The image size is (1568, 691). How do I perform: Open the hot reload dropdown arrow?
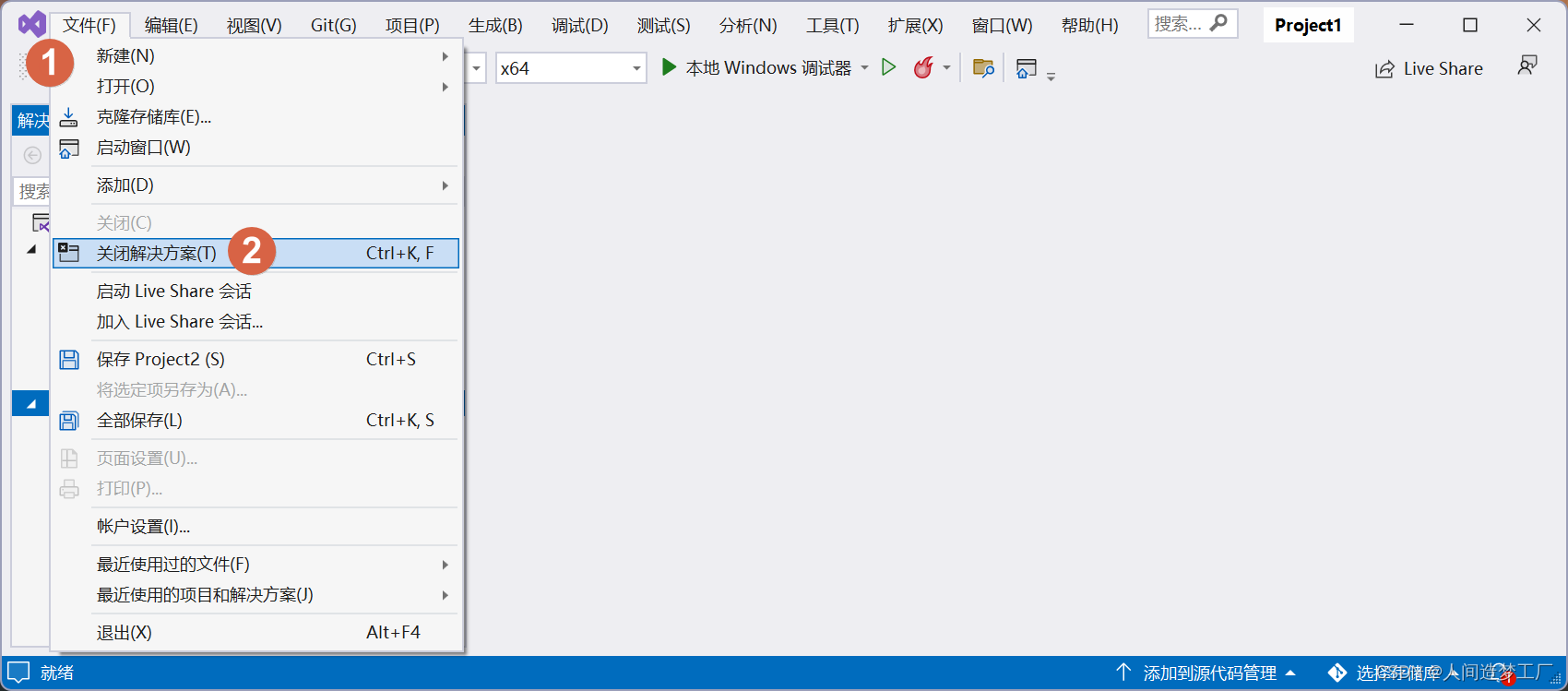[946, 68]
